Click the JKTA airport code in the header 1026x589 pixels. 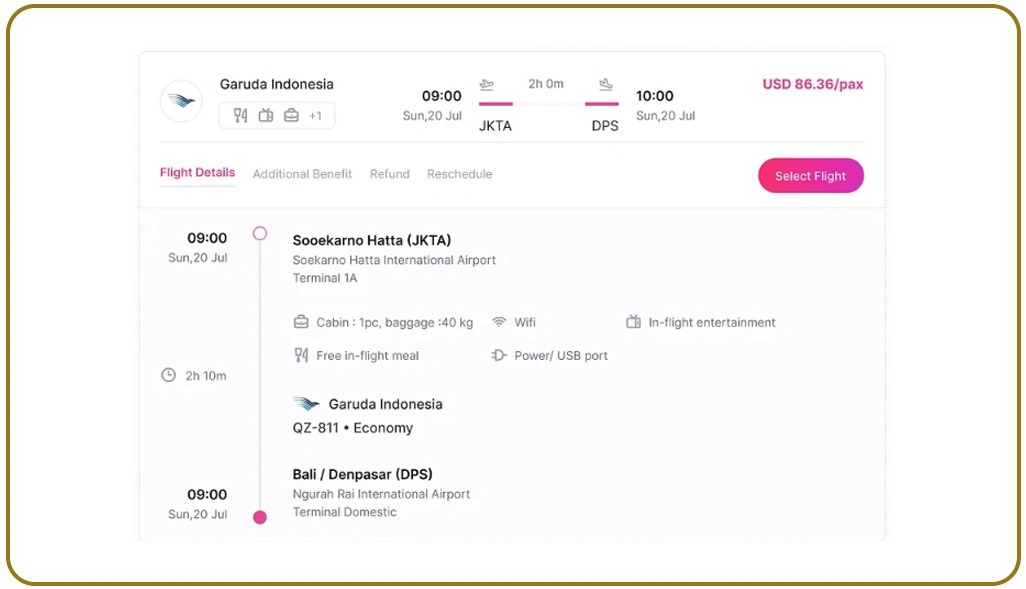(x=495, y=126)
